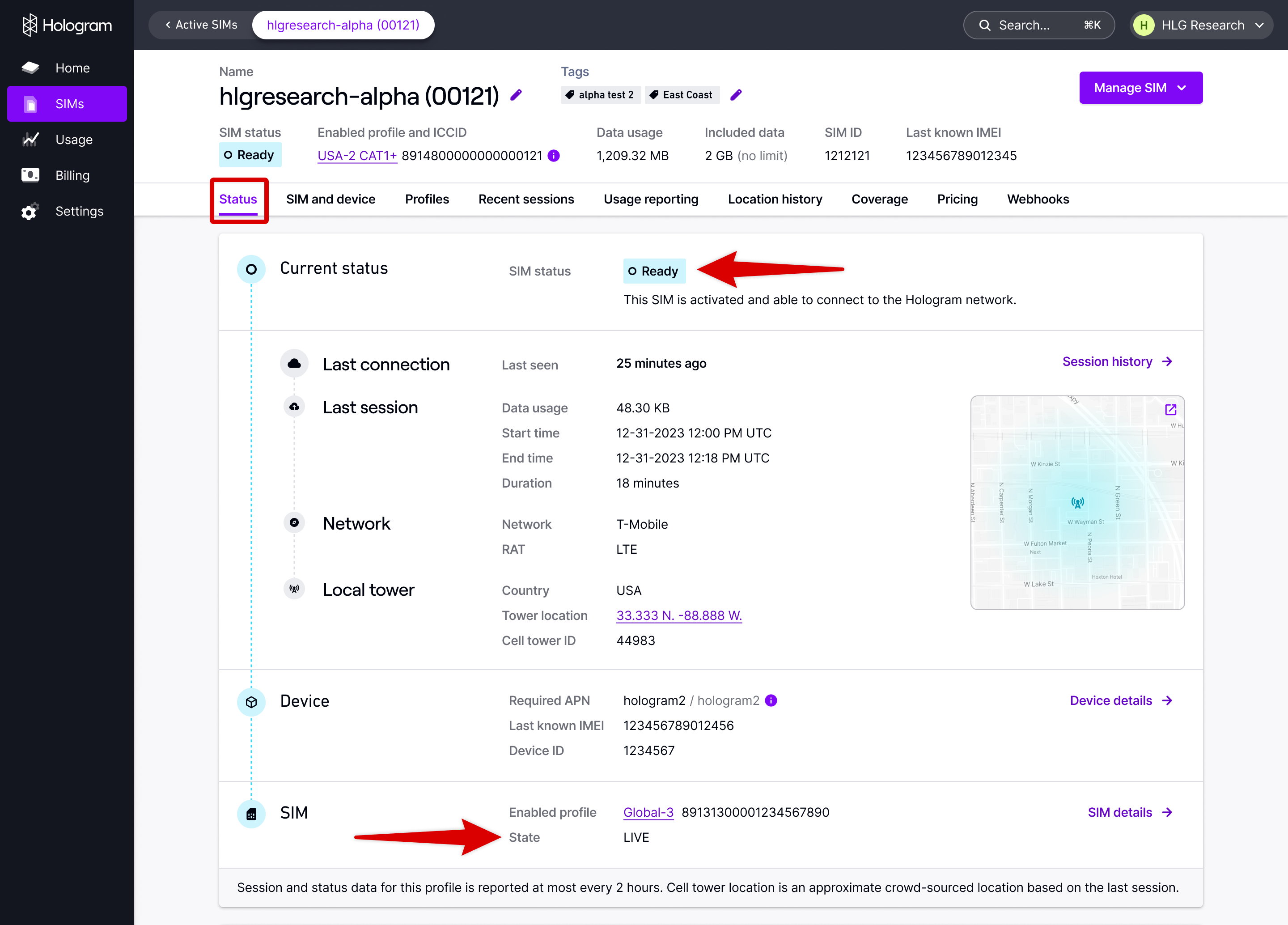Open Settings from the sidebar

[x=68, y=211]
